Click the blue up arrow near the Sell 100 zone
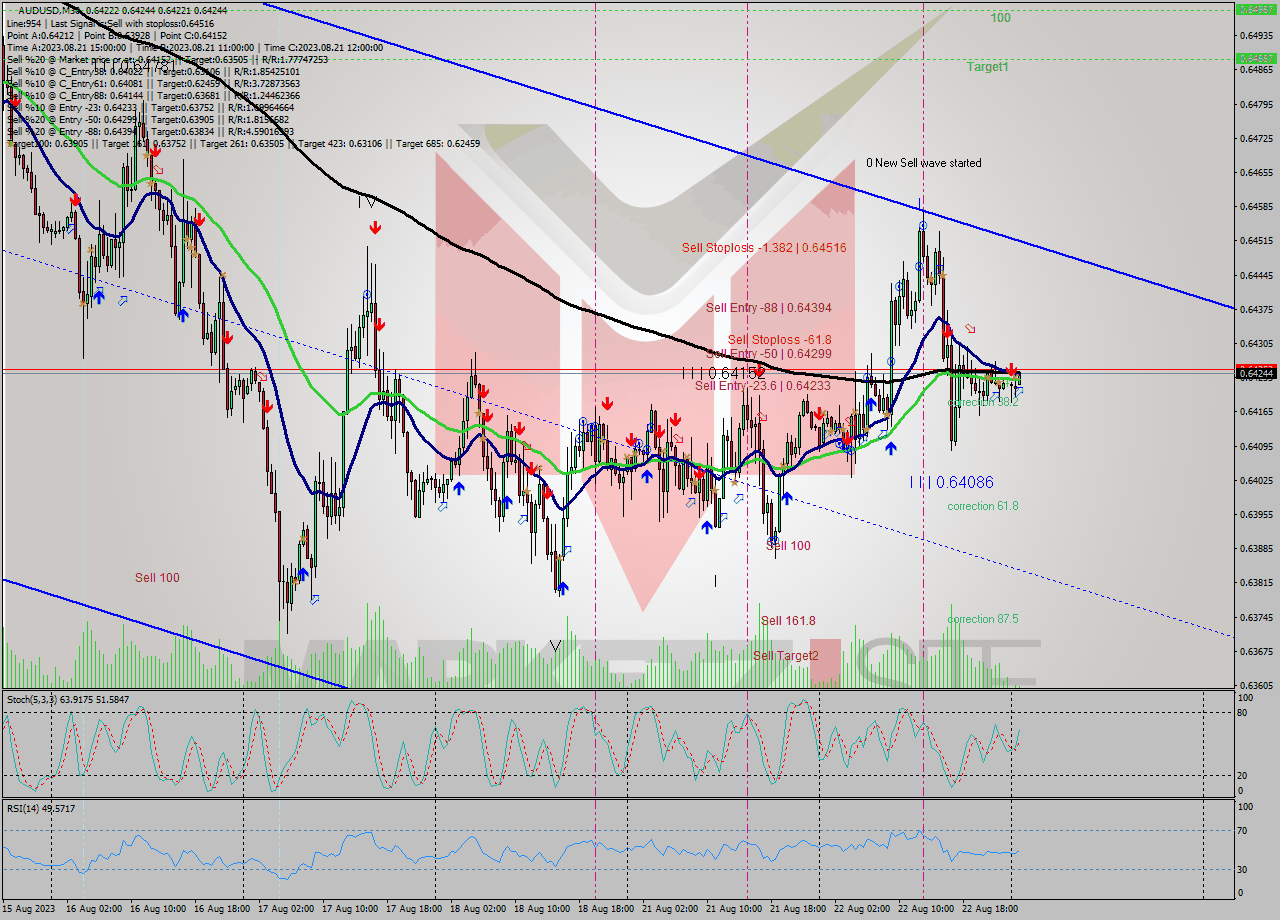Screen dimensions: 1280x920 coord(786,497)
